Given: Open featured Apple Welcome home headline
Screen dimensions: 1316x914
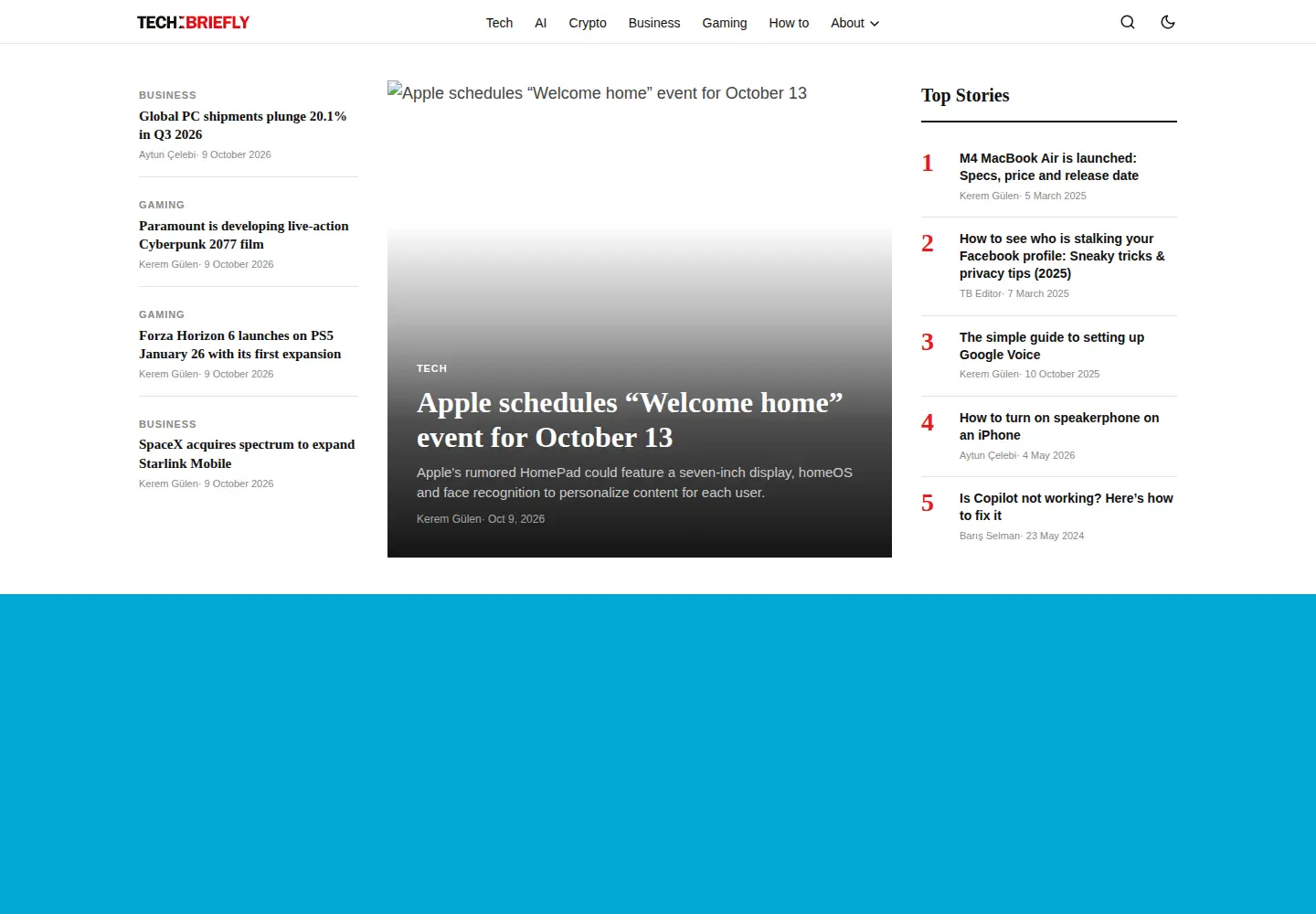Looking at the screenshot, I should 630,420.
